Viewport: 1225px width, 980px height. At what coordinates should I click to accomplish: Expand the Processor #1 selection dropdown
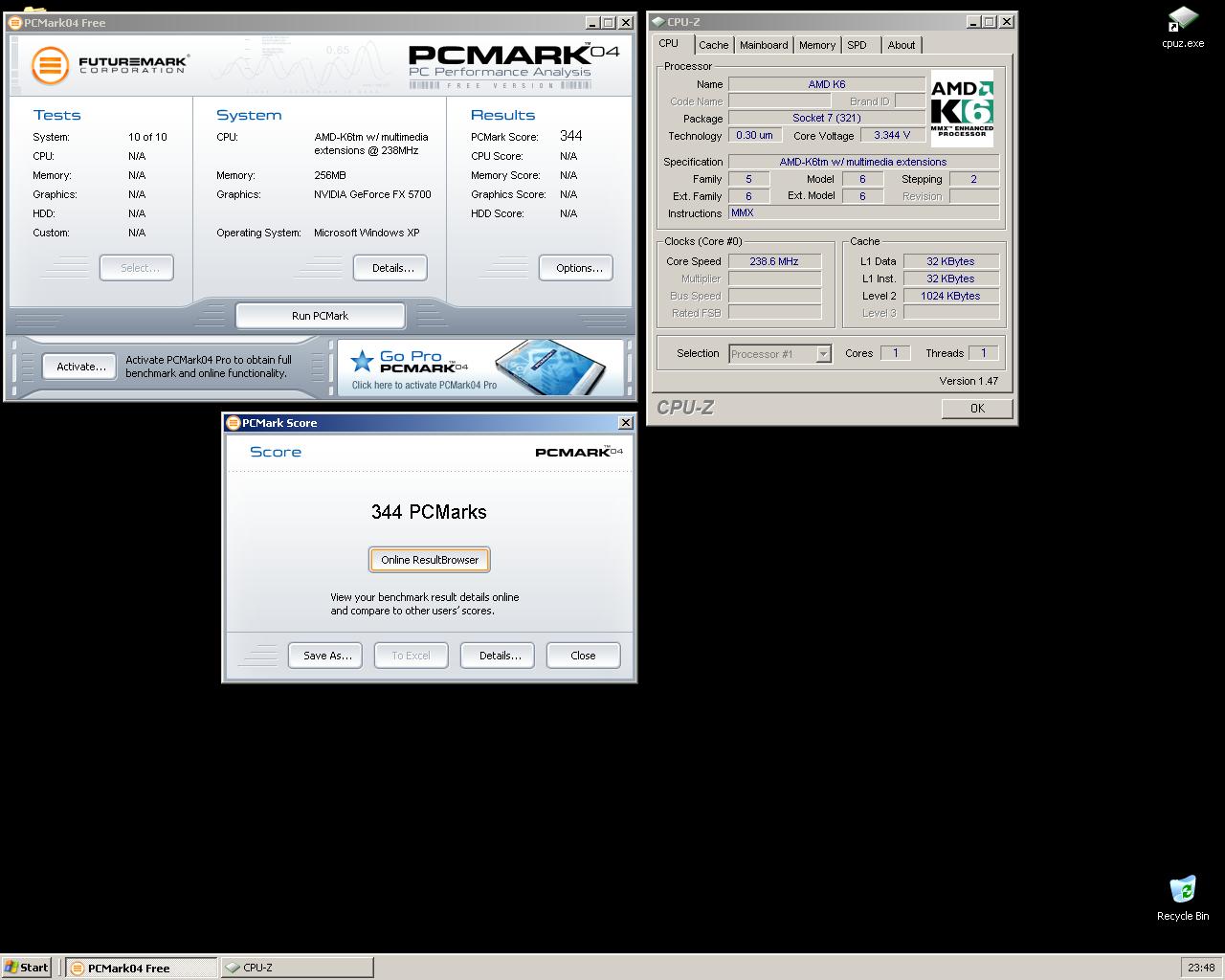click(823, 354)
